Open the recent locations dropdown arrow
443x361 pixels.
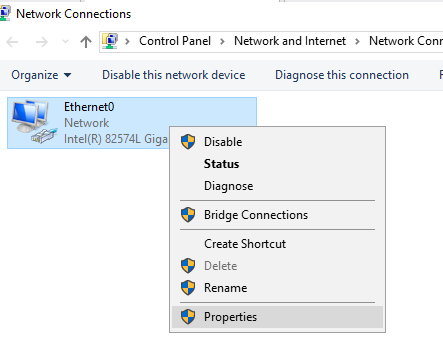pos(65,42)
